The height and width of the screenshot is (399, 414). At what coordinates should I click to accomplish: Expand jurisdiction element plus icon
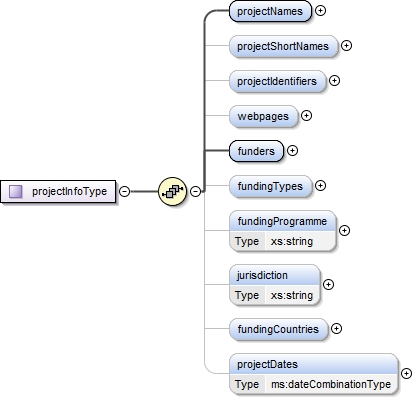pos(329,285)
